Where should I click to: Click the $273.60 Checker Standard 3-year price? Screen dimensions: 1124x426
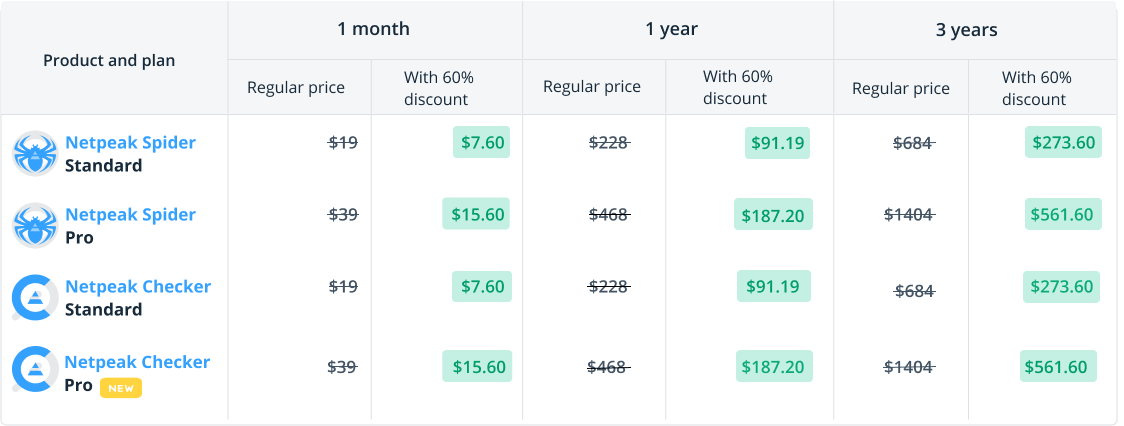(x=1062, y=286)
